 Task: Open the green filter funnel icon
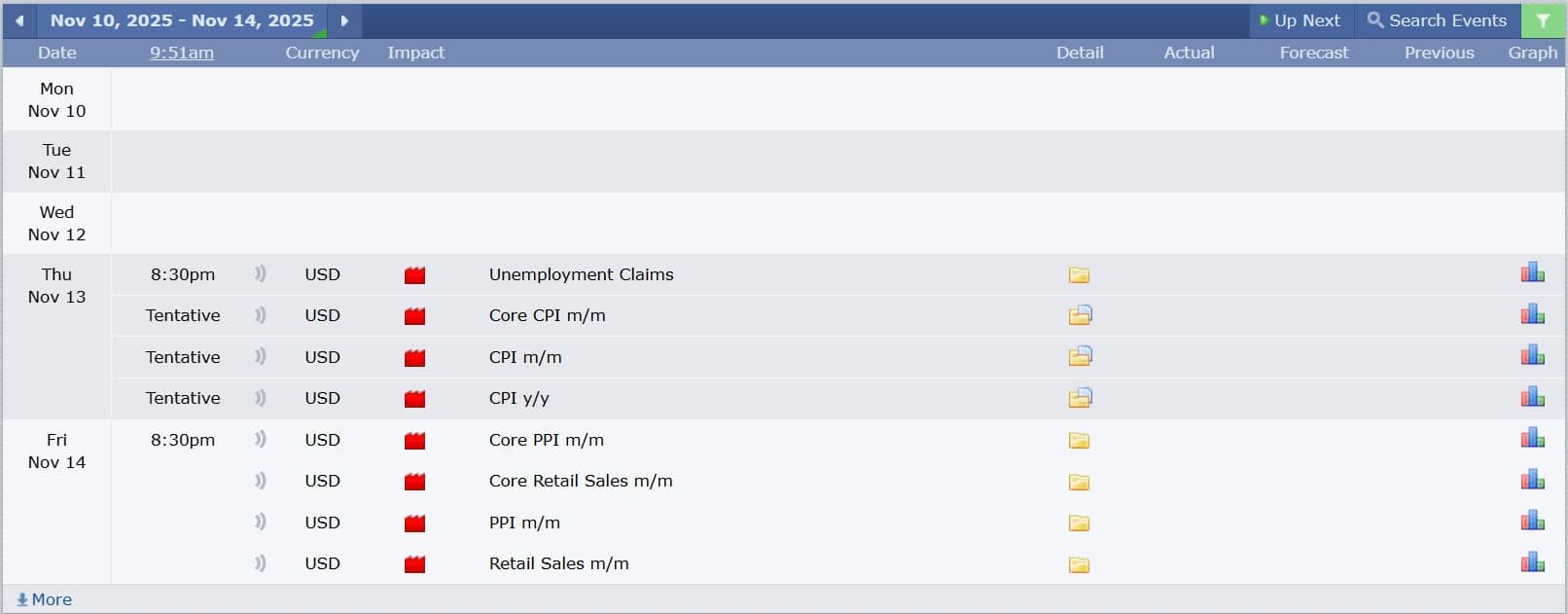click(x=1543, y=20)
